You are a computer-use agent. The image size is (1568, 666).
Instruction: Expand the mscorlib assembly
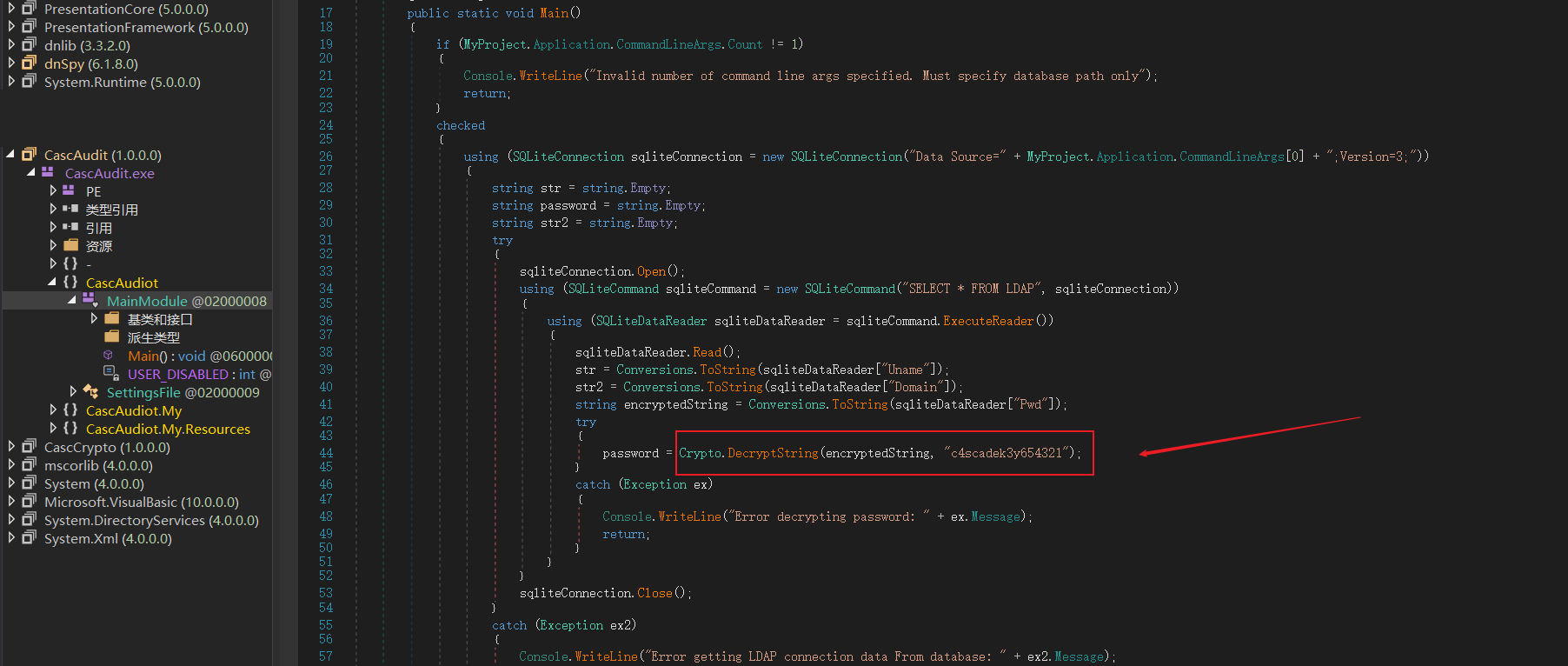(x=11, y=465)
